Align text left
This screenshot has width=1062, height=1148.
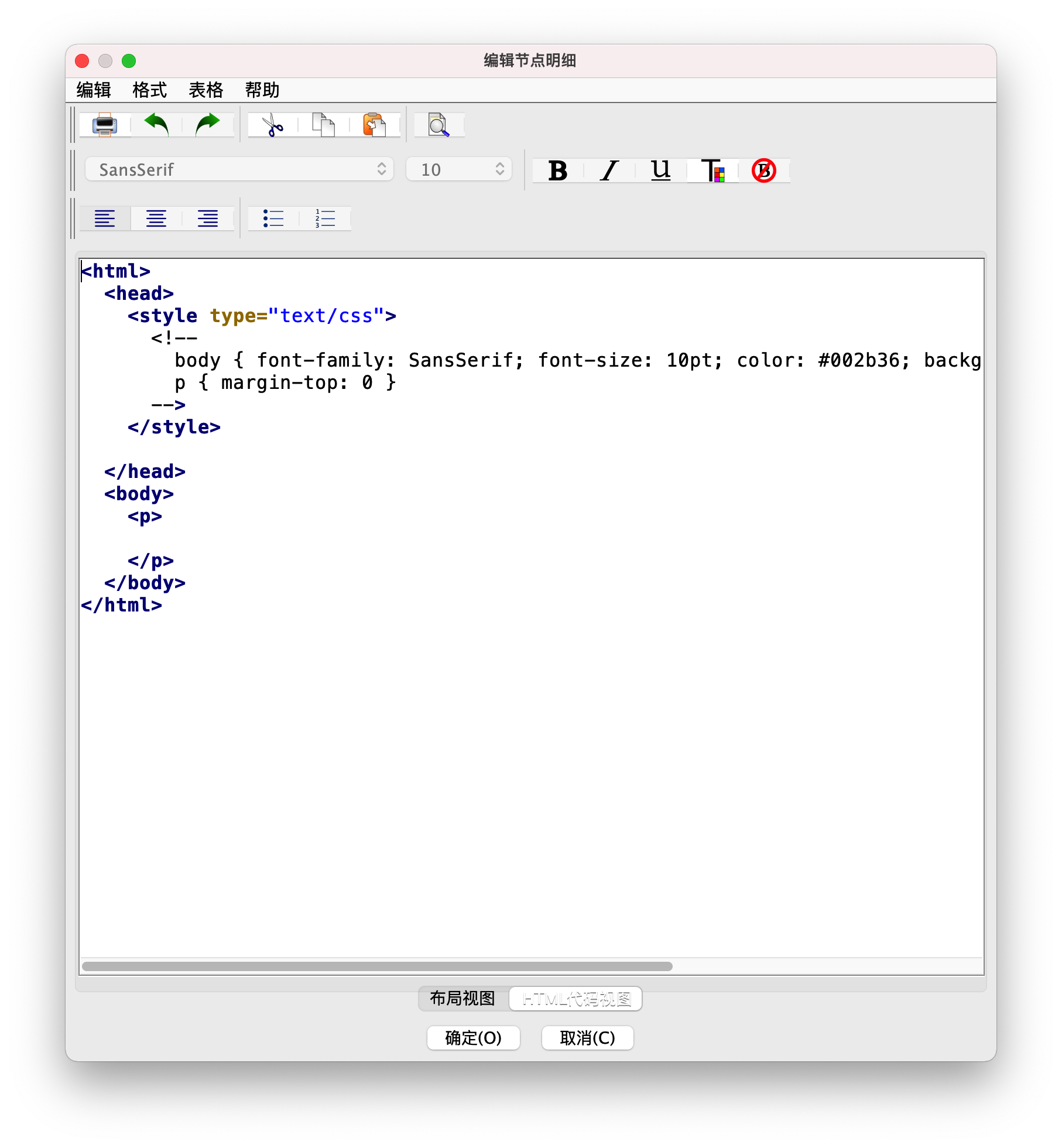coord(105,218)
